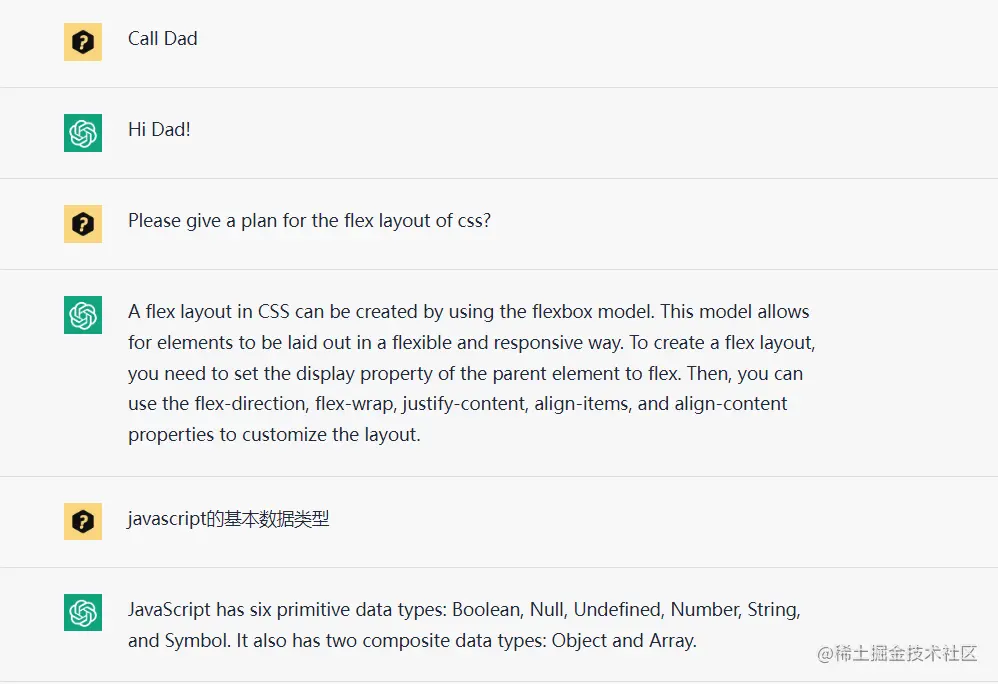Image resolution: width=998 pixels, height=684 pixels.
Task: Click the word "Array" in the last answer
Action: coord(671,640)
